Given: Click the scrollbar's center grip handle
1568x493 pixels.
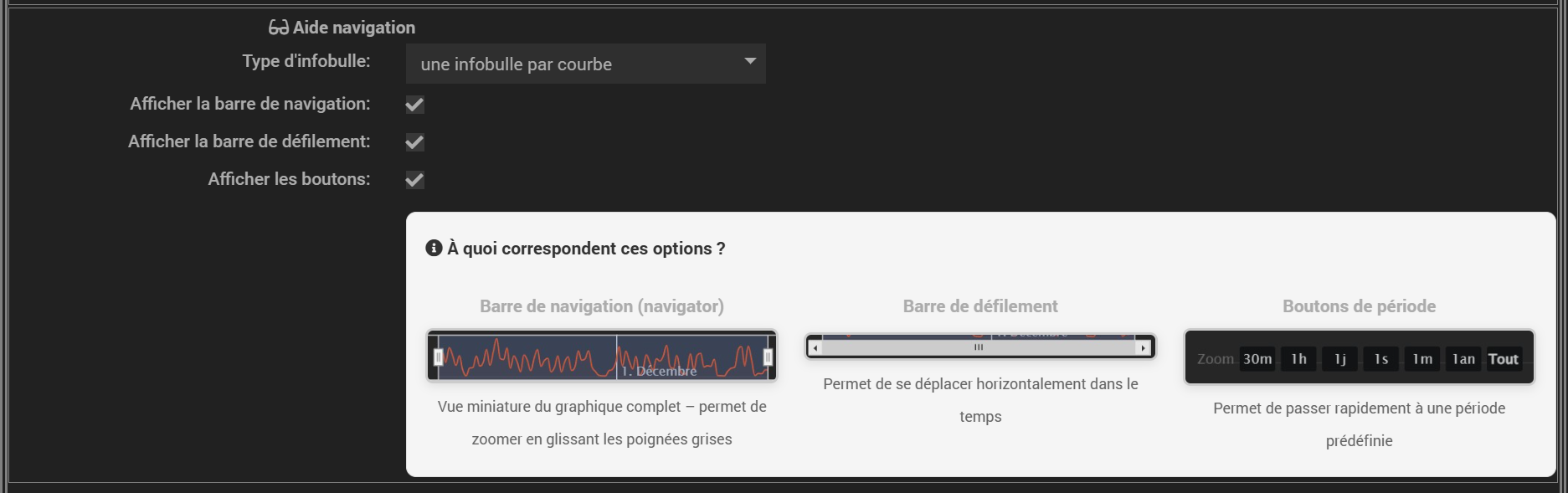Looking at the screenshot, I should [979, 347].
